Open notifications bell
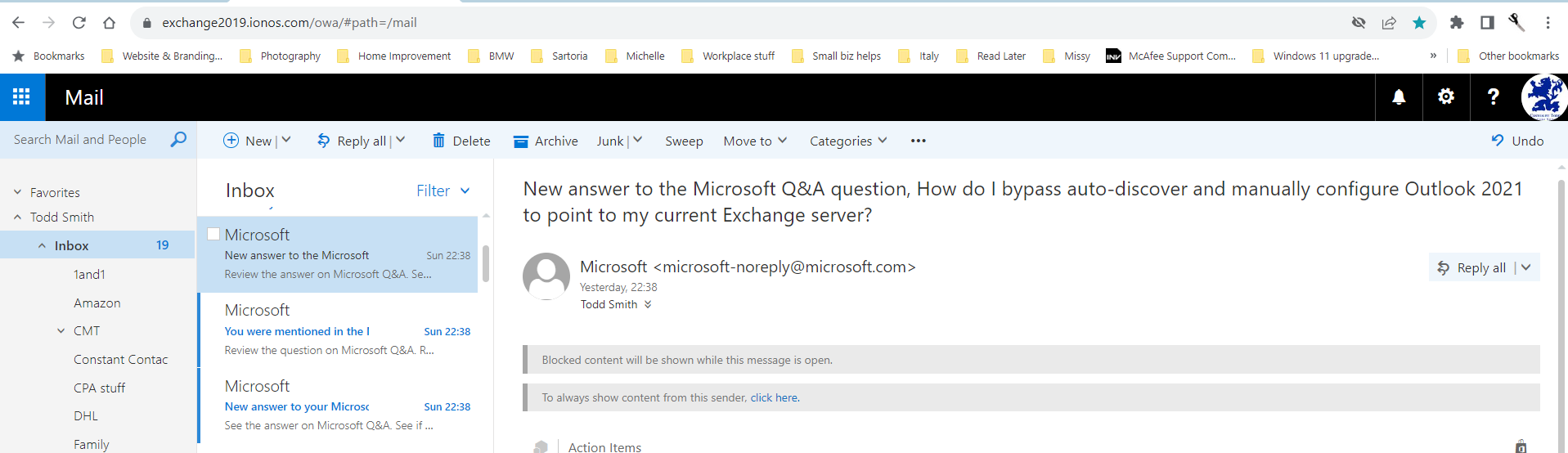The image size is (1568, 453). pos(1399,97)
